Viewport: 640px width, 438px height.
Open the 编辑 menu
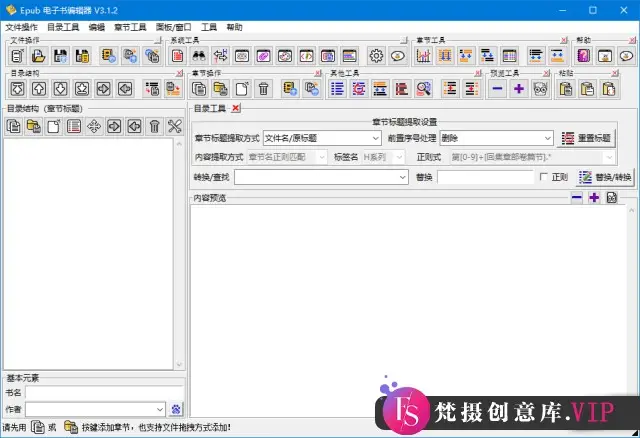[97, 27]
